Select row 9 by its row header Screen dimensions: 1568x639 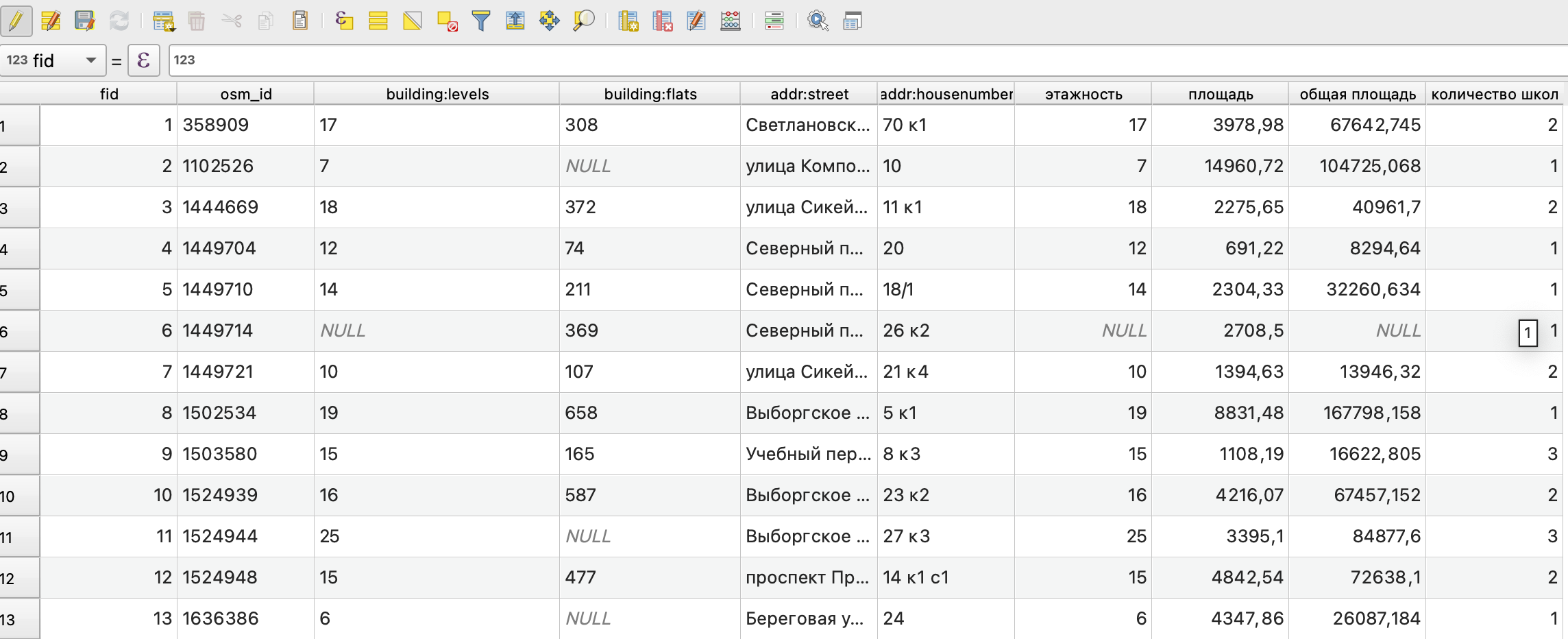19,455
